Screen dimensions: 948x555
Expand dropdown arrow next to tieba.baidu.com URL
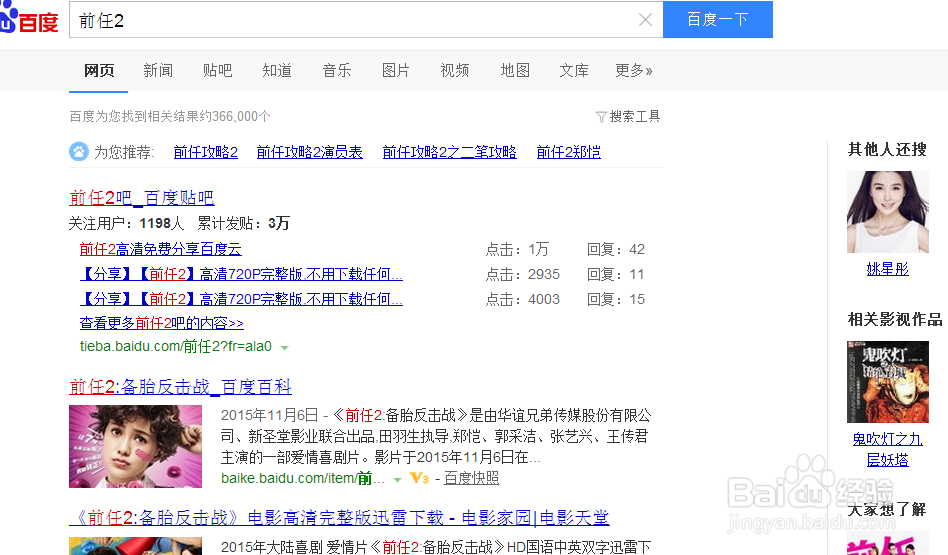[x=284, y=348]
